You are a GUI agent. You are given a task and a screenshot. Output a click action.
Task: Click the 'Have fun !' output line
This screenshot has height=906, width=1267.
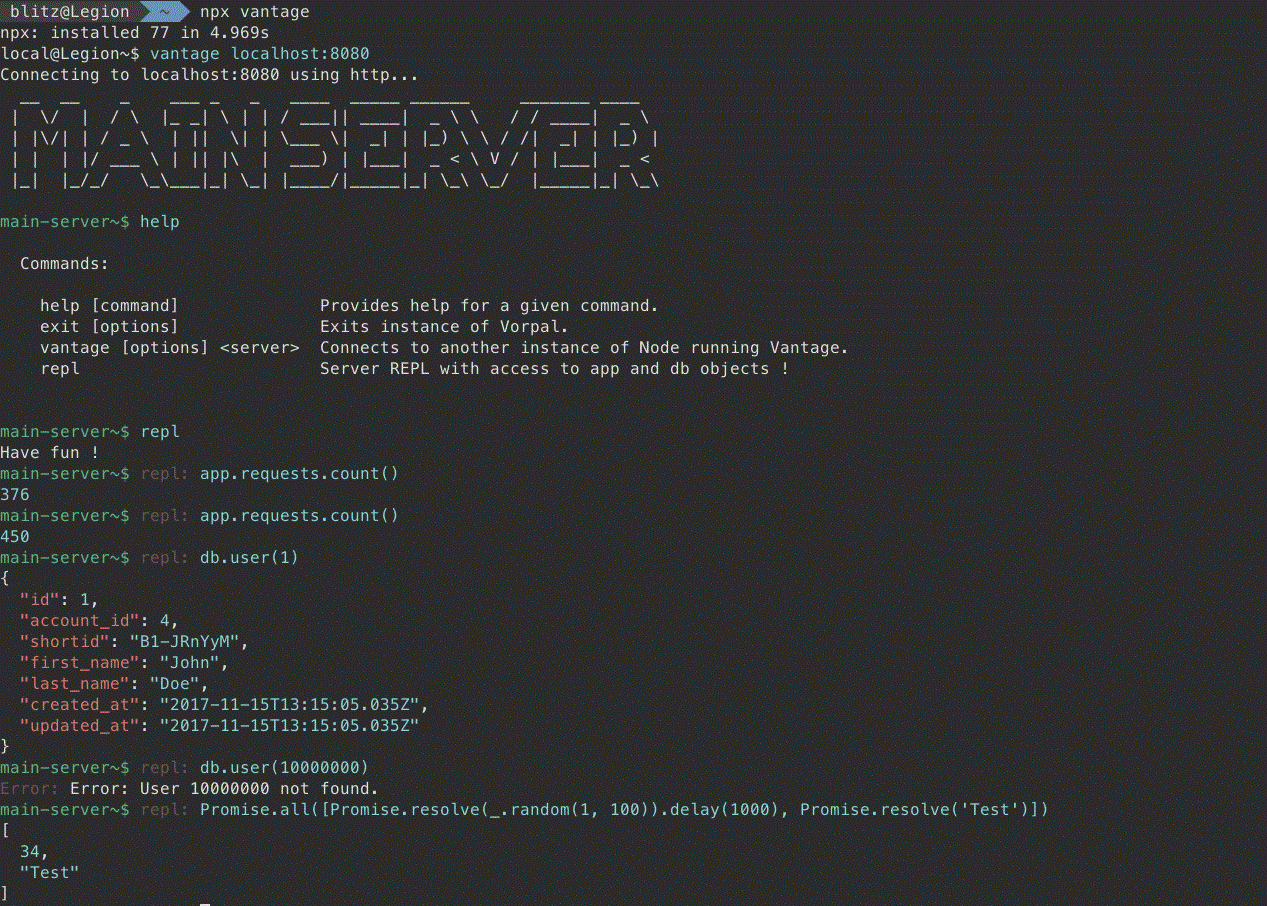50,453
